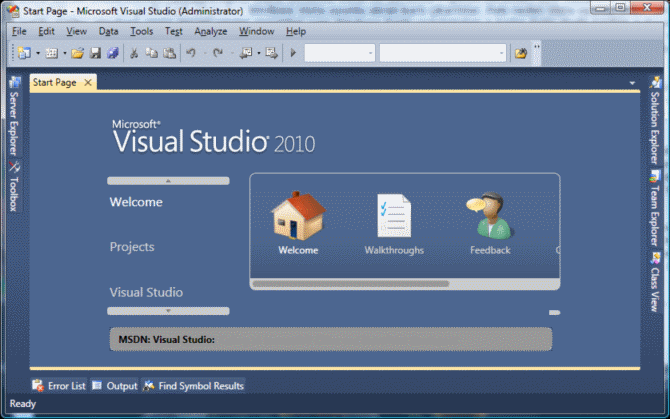
Task: Click the Open File folder icon
Action: point(77,53)
